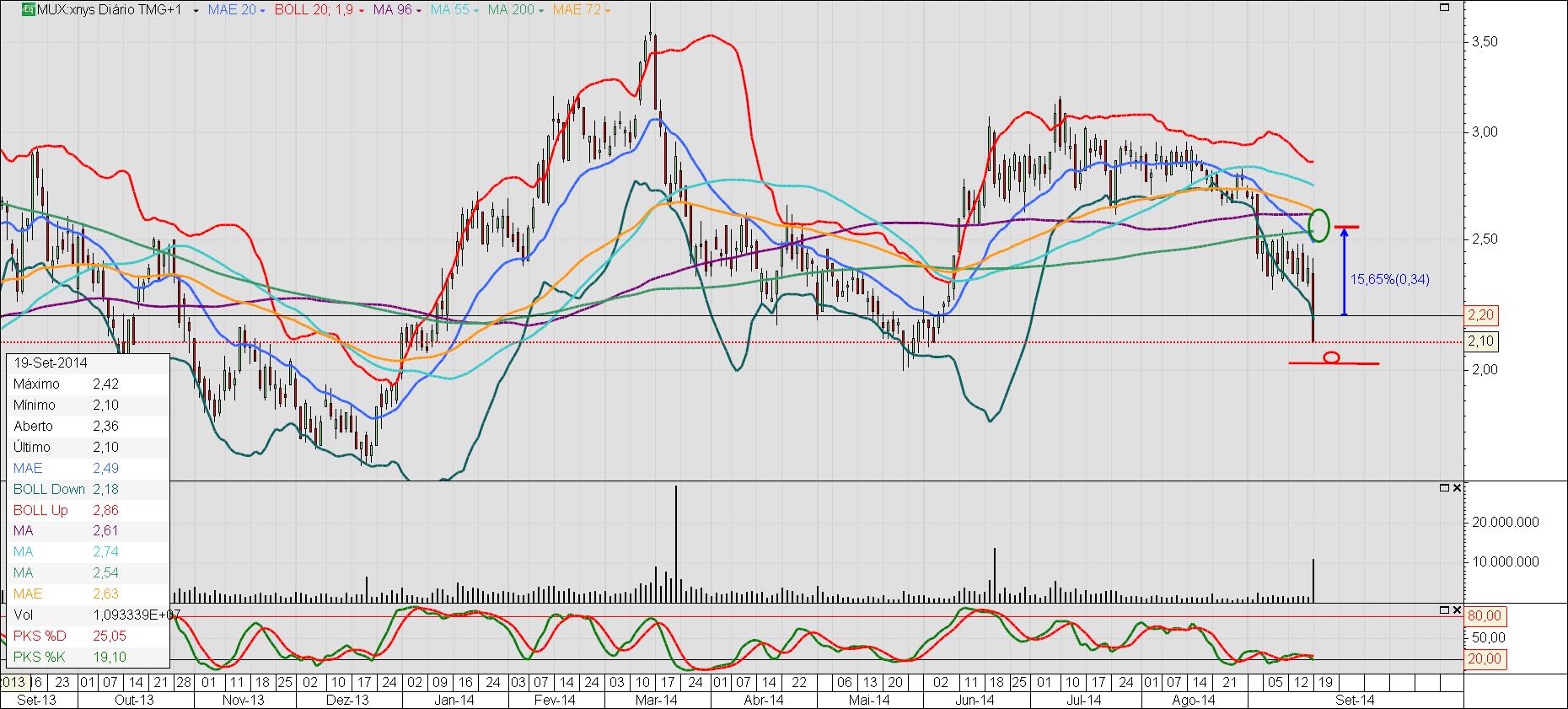Open the MAE 72 indicator dropdown
The width and height of the screenshot is (1568, 709).
pyautogui.click(x=607, y=11)
